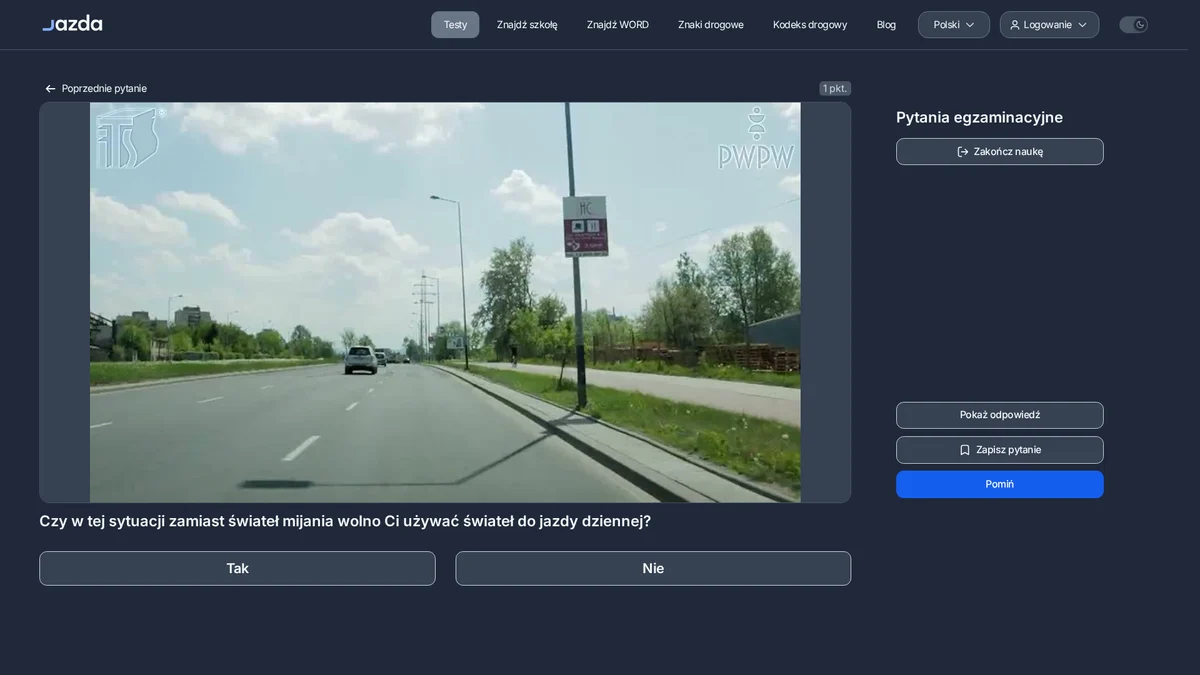Click Zakończ naukę button
1200x675 pixels.
point(1000,152)
